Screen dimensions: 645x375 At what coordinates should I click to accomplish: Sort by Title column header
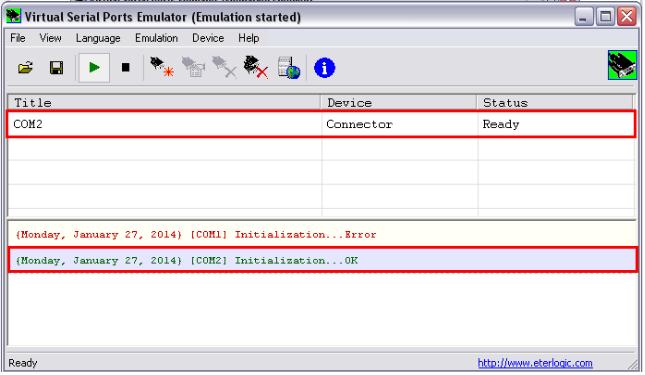tap(164, 103)
